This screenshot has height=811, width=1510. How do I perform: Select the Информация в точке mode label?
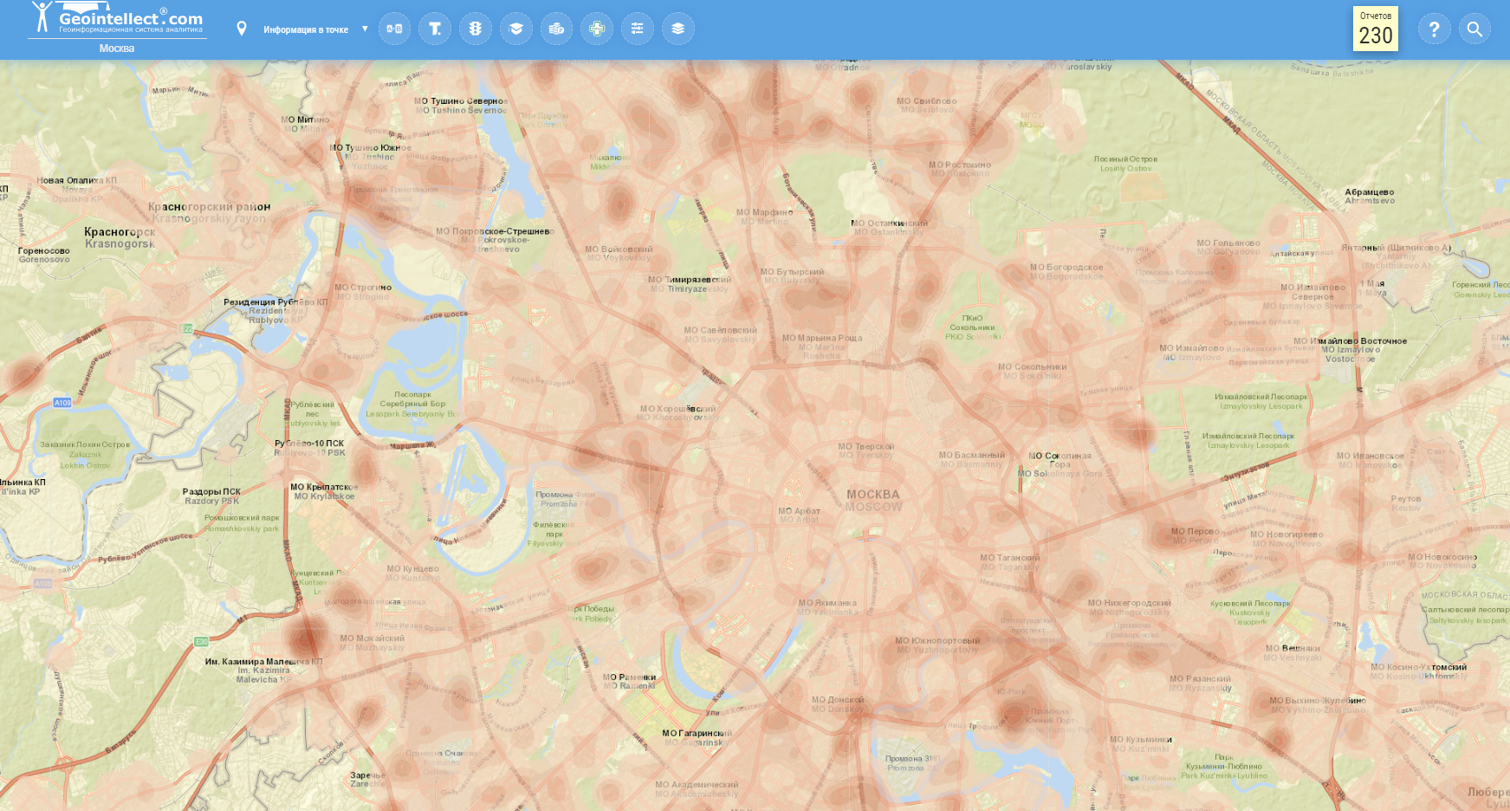coord(305,29)
